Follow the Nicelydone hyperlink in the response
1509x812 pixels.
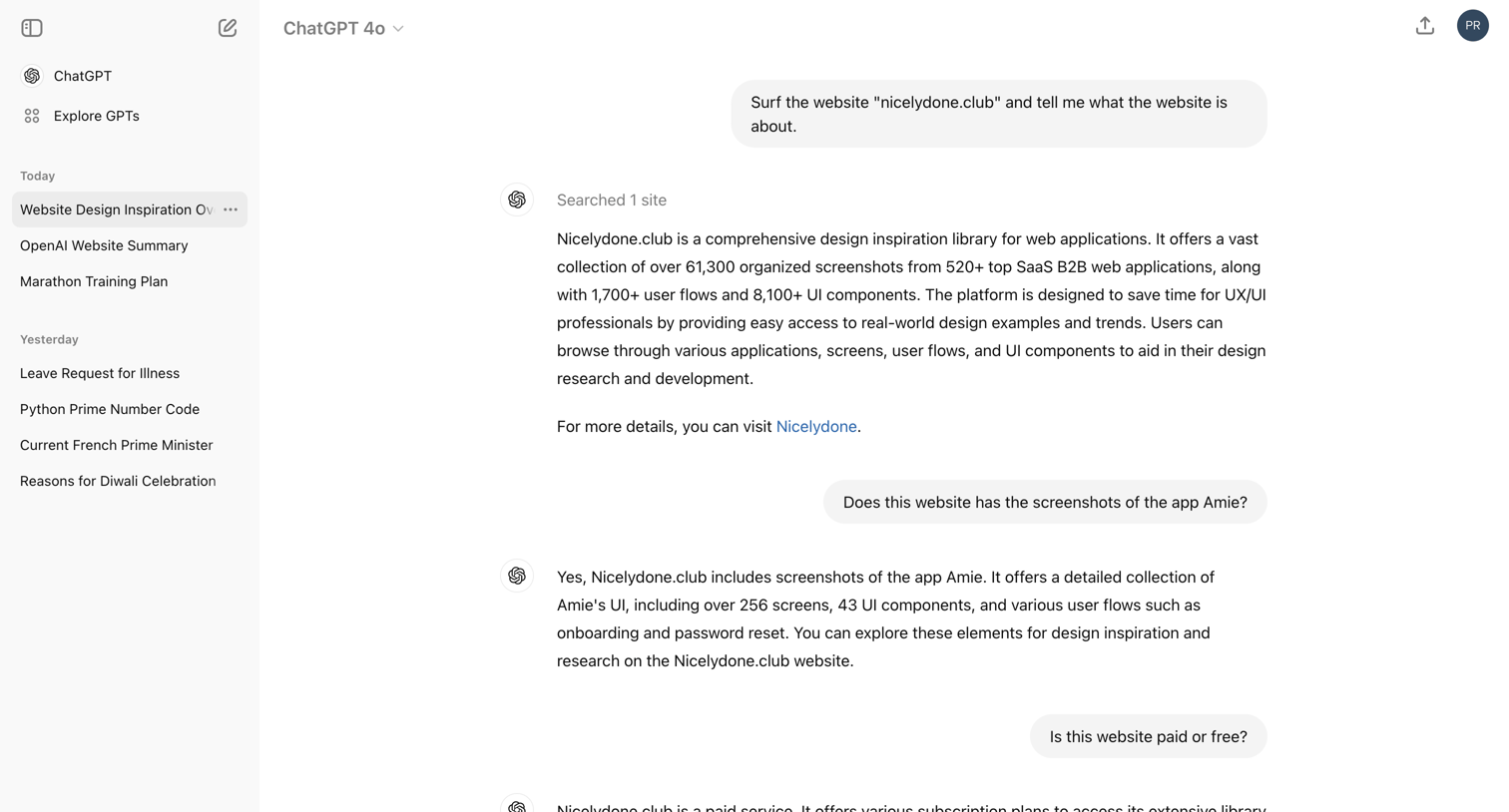pos(816,426)
